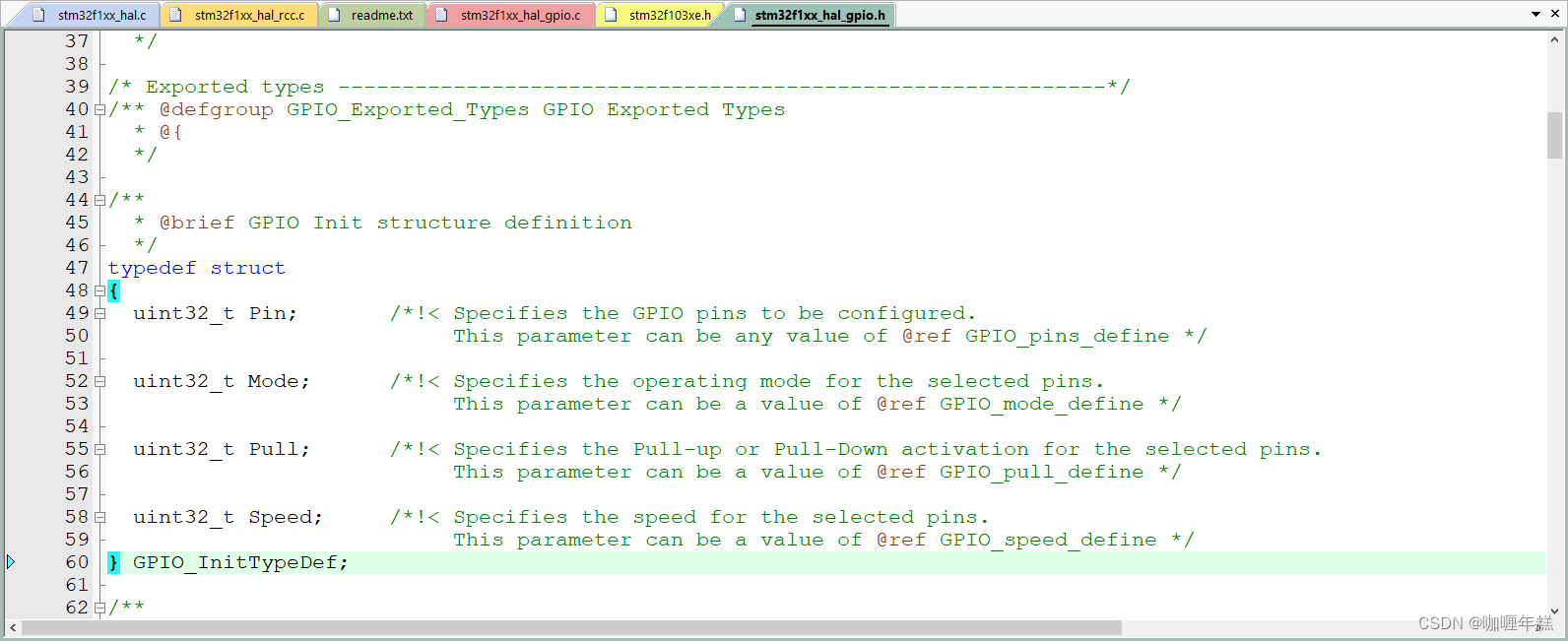This screenshot has width=1568, height=641.
Task: Collapse the Pull comment fold on line 55
Action: 99,449
